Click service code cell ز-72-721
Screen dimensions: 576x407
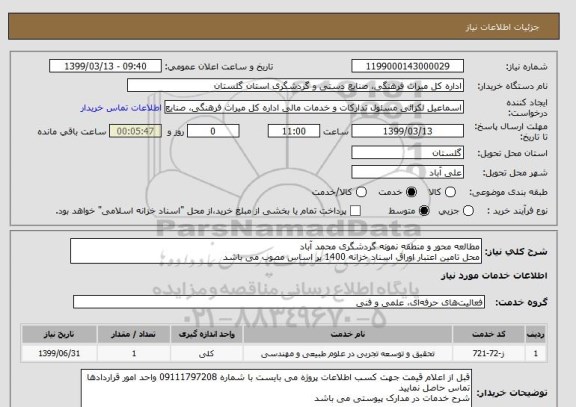coord(489,353)
